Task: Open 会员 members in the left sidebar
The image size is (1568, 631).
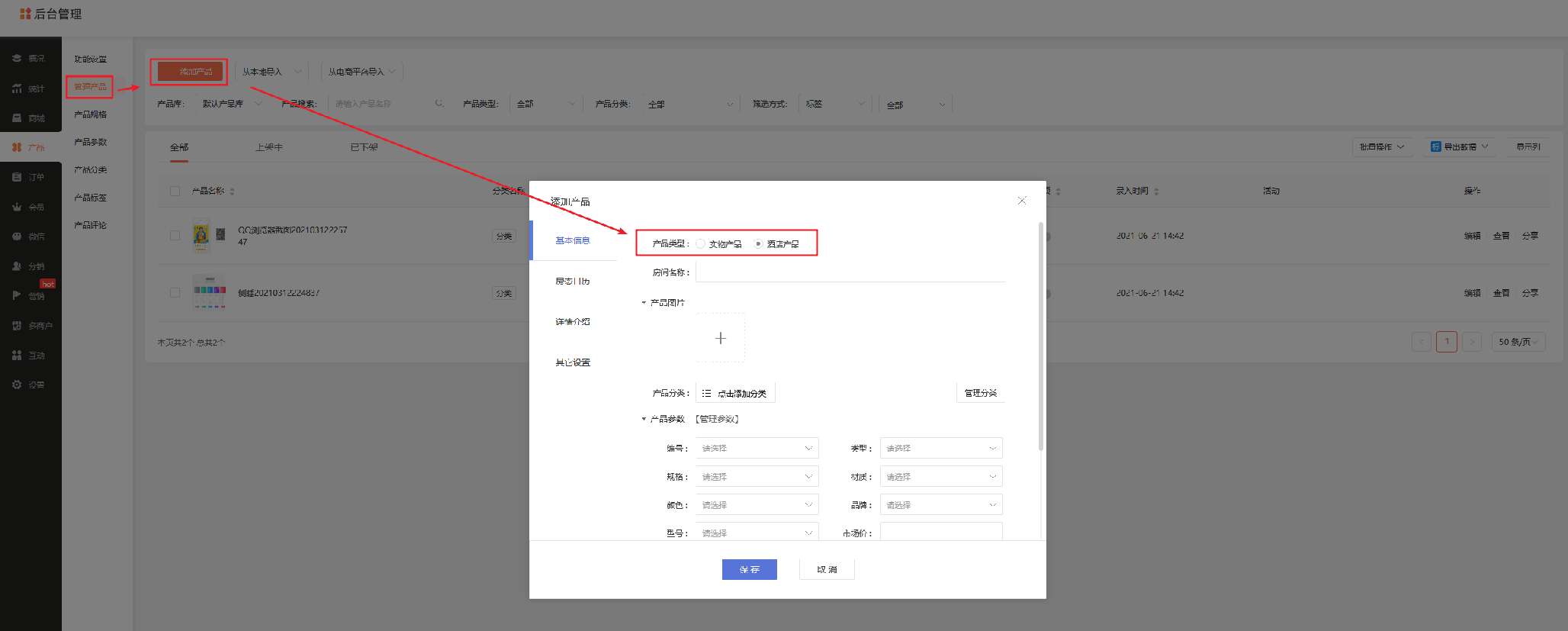Action: click(29, 207)
